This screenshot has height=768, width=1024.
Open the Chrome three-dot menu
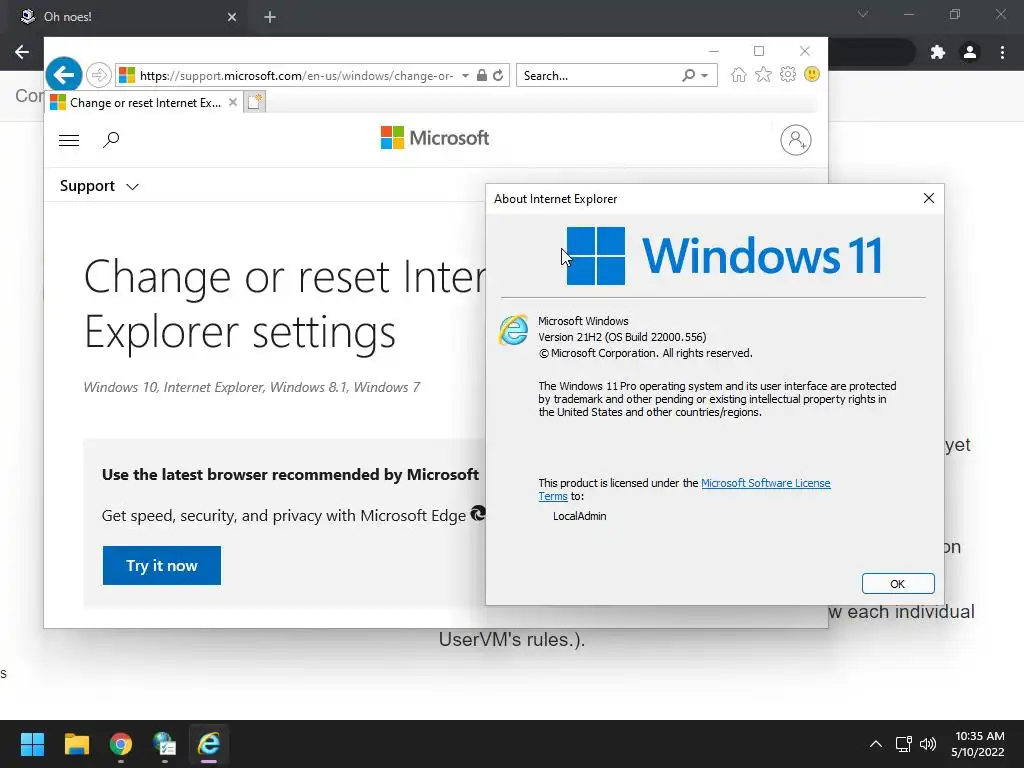pyautogui.click(x=1002, y=52)
